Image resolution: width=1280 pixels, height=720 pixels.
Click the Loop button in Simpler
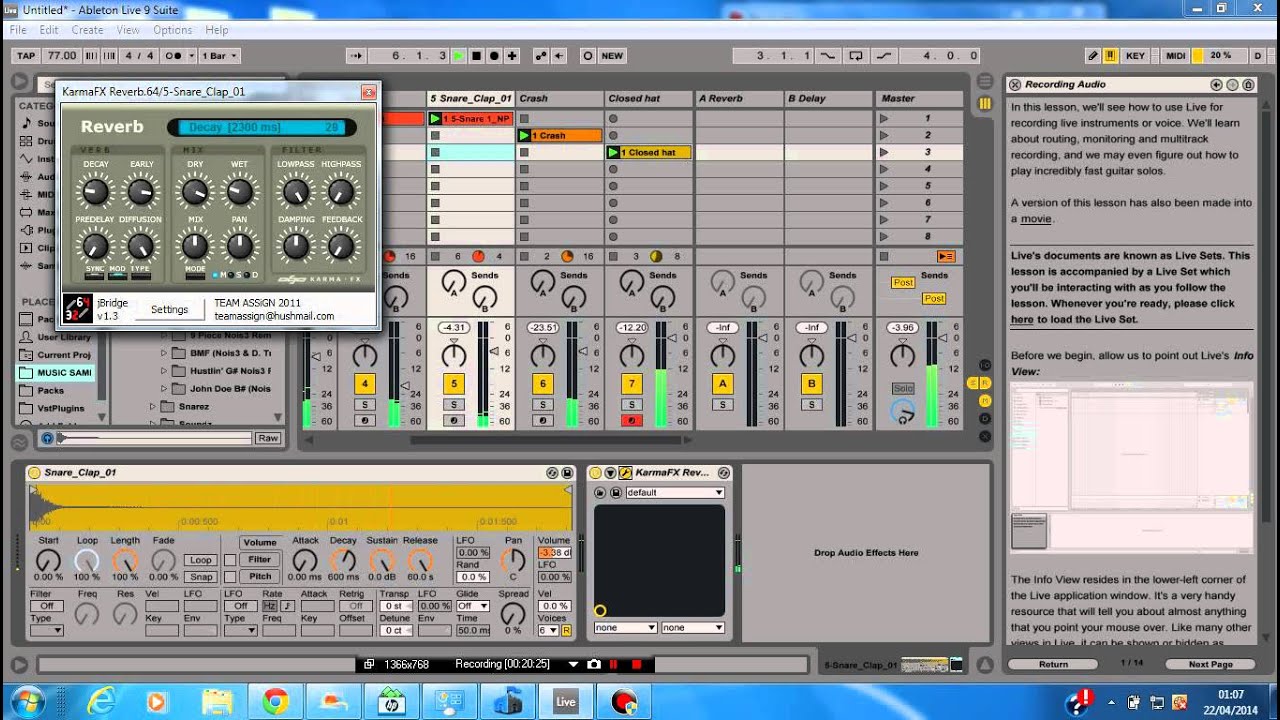click(201, 560)
